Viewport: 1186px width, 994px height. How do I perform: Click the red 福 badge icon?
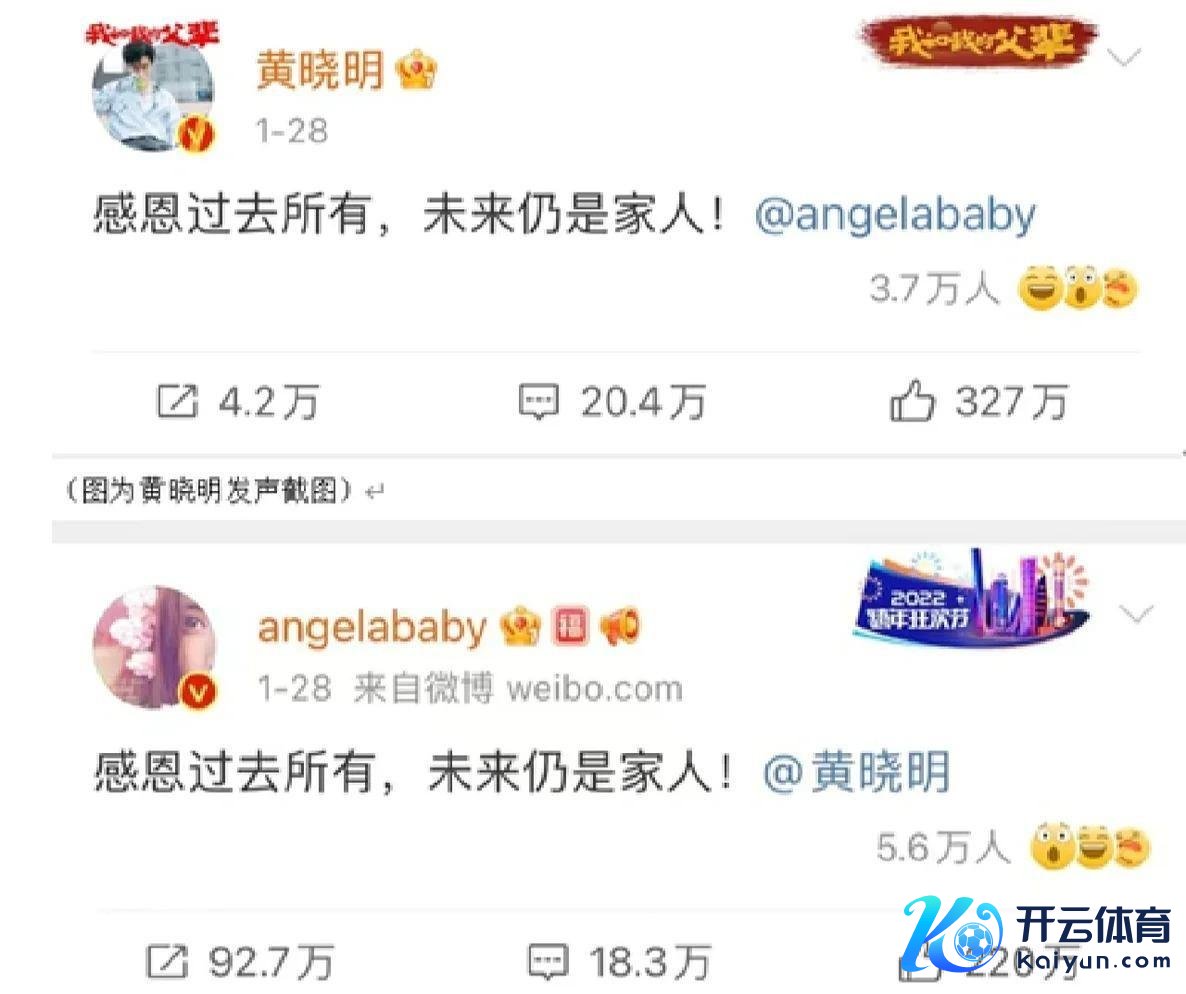[x=570, y=627]
